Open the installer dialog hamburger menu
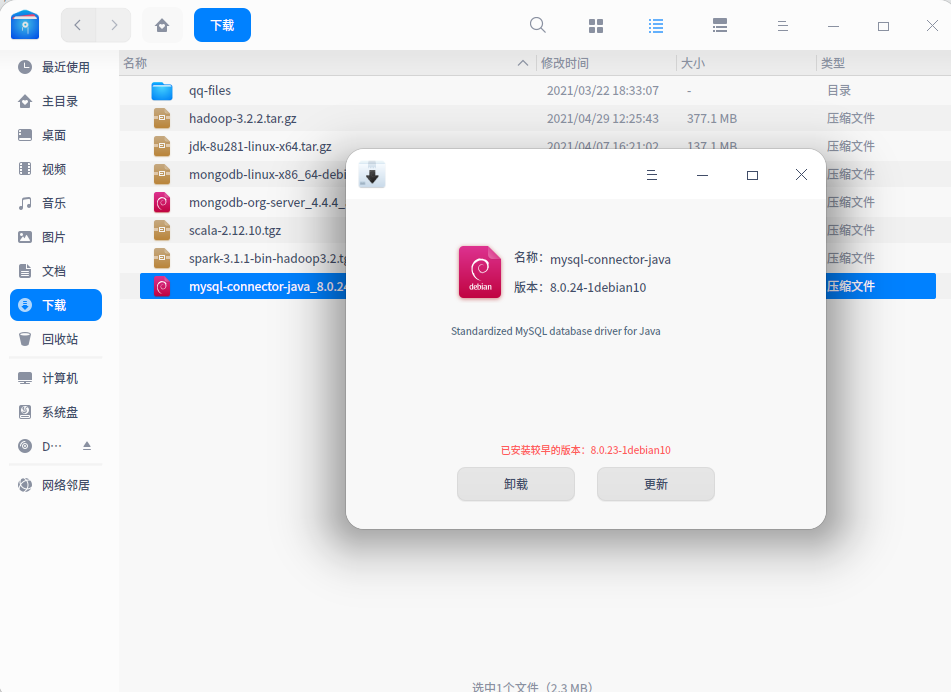951x692 pixels. tap(652, 174)
